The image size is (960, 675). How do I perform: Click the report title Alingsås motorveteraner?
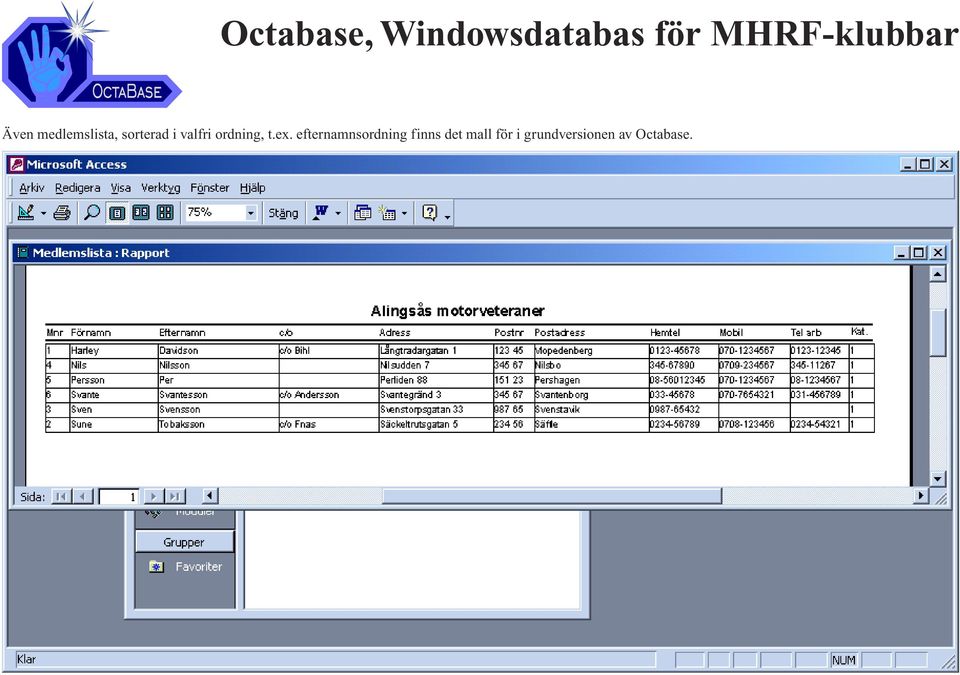457,311
